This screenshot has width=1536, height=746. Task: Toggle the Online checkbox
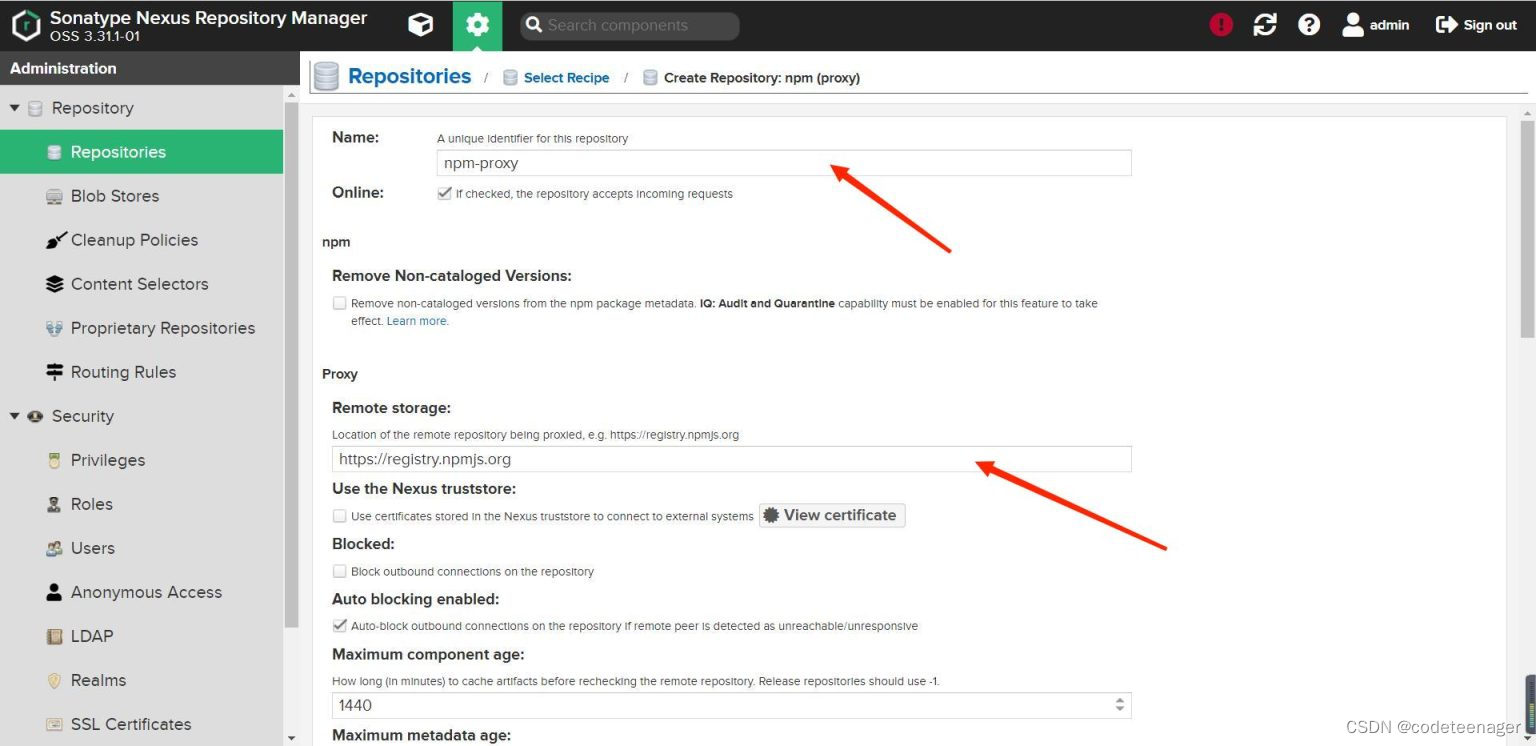(x=444, y=193)
